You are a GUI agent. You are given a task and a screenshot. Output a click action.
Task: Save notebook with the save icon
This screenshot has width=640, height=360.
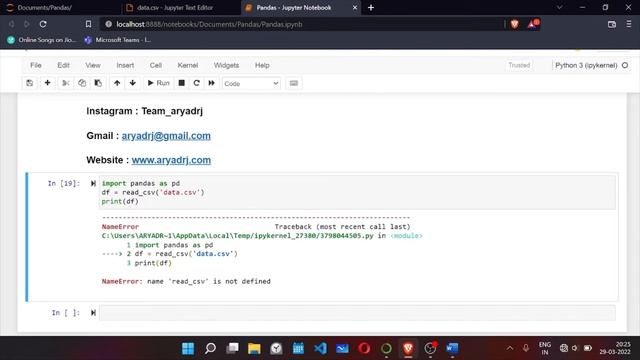click(29, 83)
